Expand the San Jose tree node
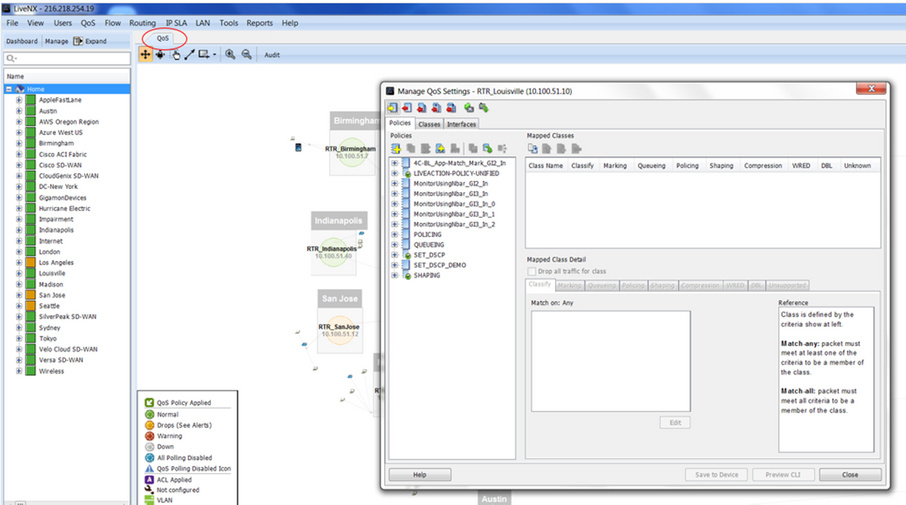Image resolution: width=906 pixels, height=505 pixels. [x=19, y=295]
